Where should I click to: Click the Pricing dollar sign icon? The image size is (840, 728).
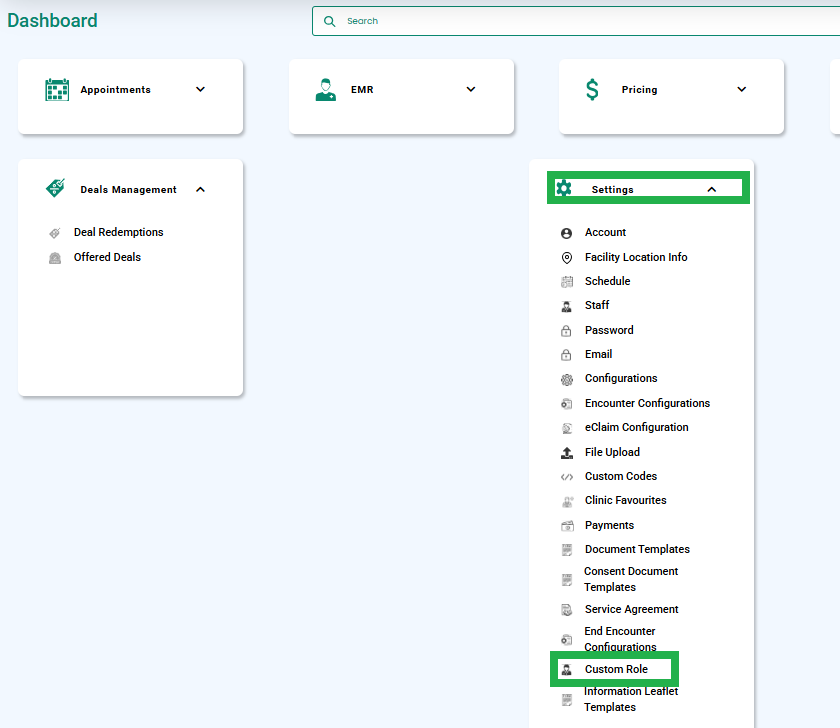[592, 89]
